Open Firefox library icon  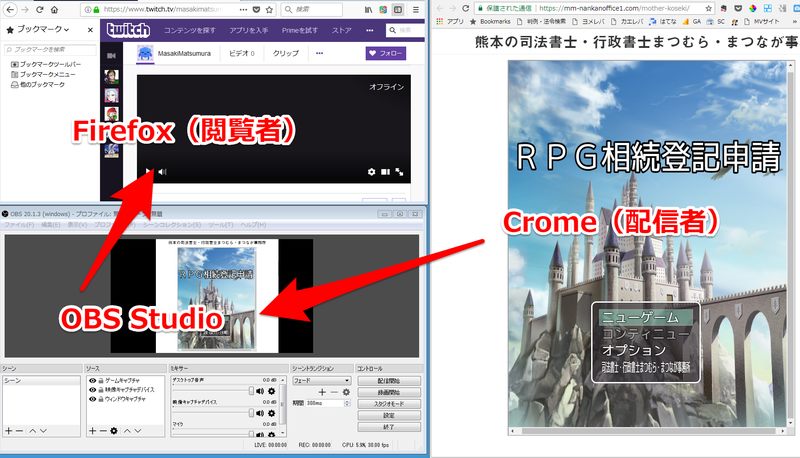tap(368, 10)
